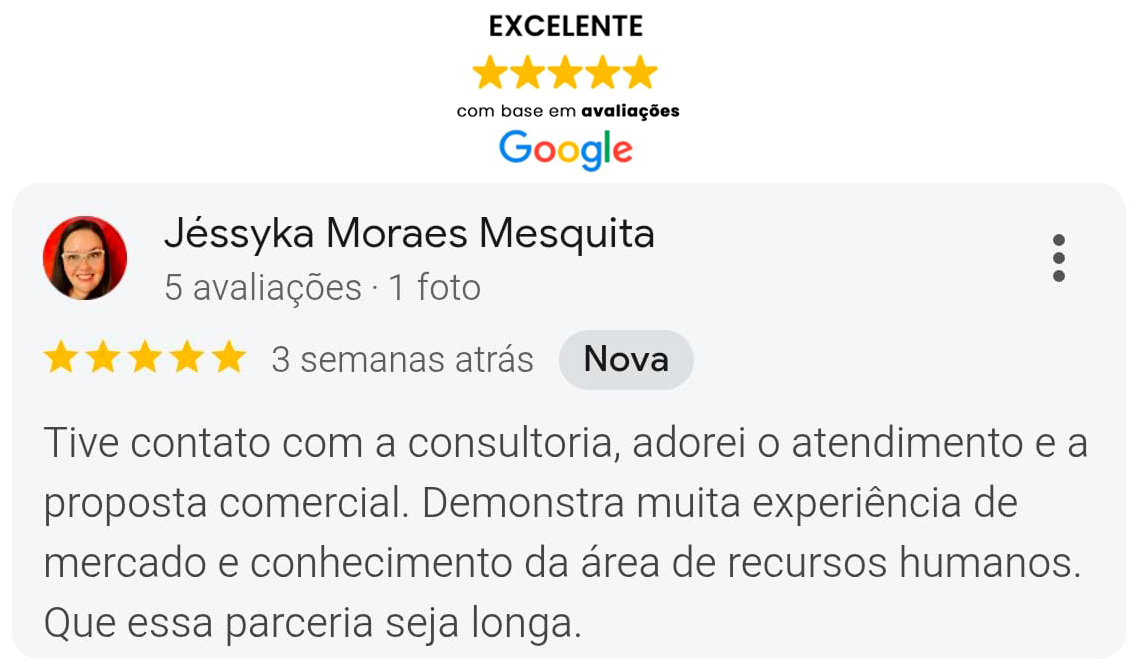Click the review text starting "Tive contato"

click(x=565, y=534)
